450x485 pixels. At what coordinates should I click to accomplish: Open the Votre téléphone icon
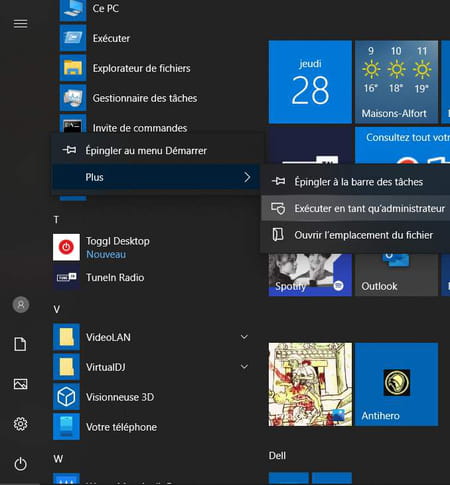click(x=66, y=427)
